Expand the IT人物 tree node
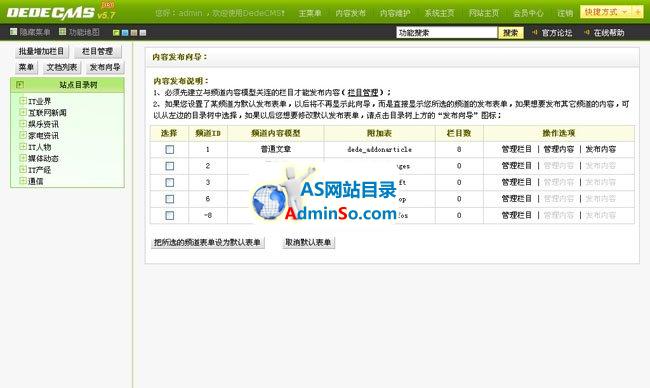Image resolution: width=650 pixels, height=388 pixels. coord(23,146)
